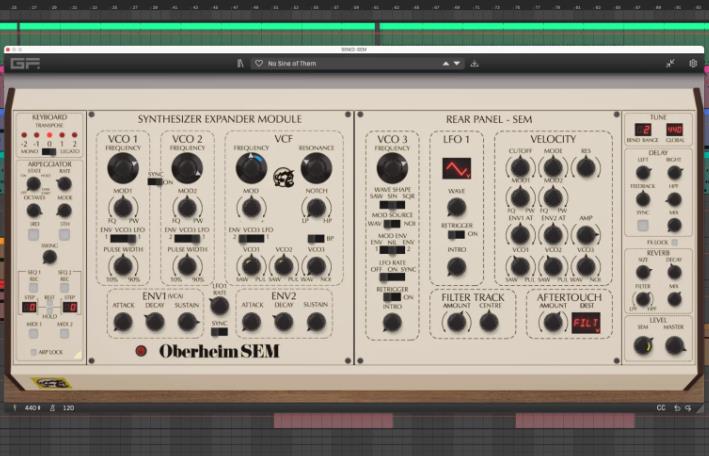The image size is (709, 456).
Task: Select transpose 0 LED
Action: (x=49, y=135)
